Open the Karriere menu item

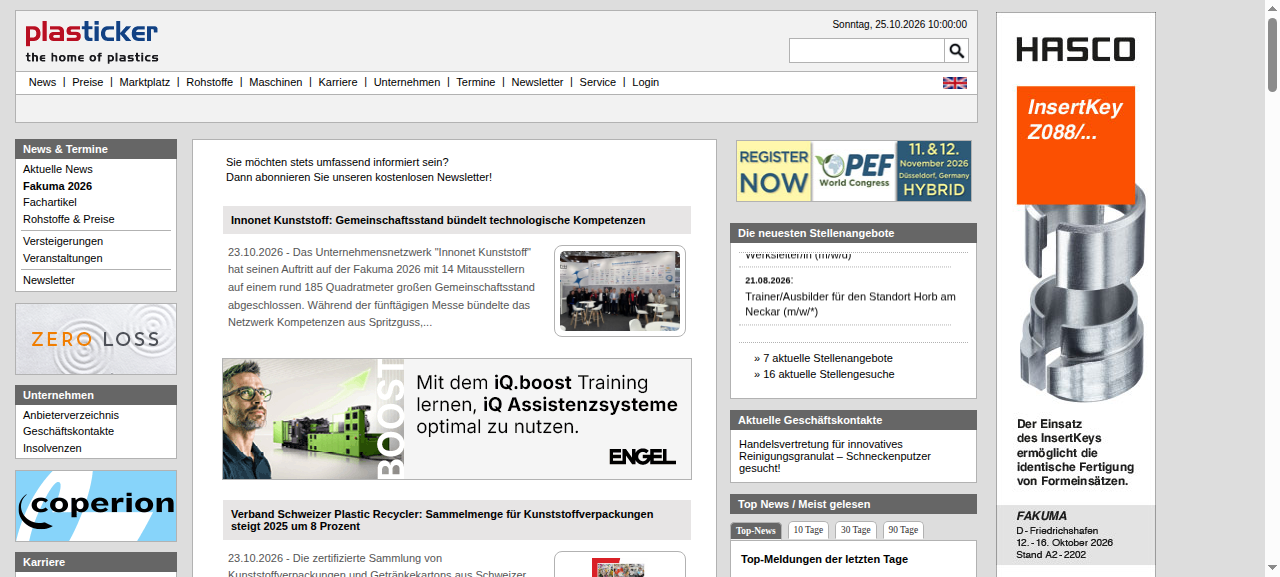click(338, 82)
